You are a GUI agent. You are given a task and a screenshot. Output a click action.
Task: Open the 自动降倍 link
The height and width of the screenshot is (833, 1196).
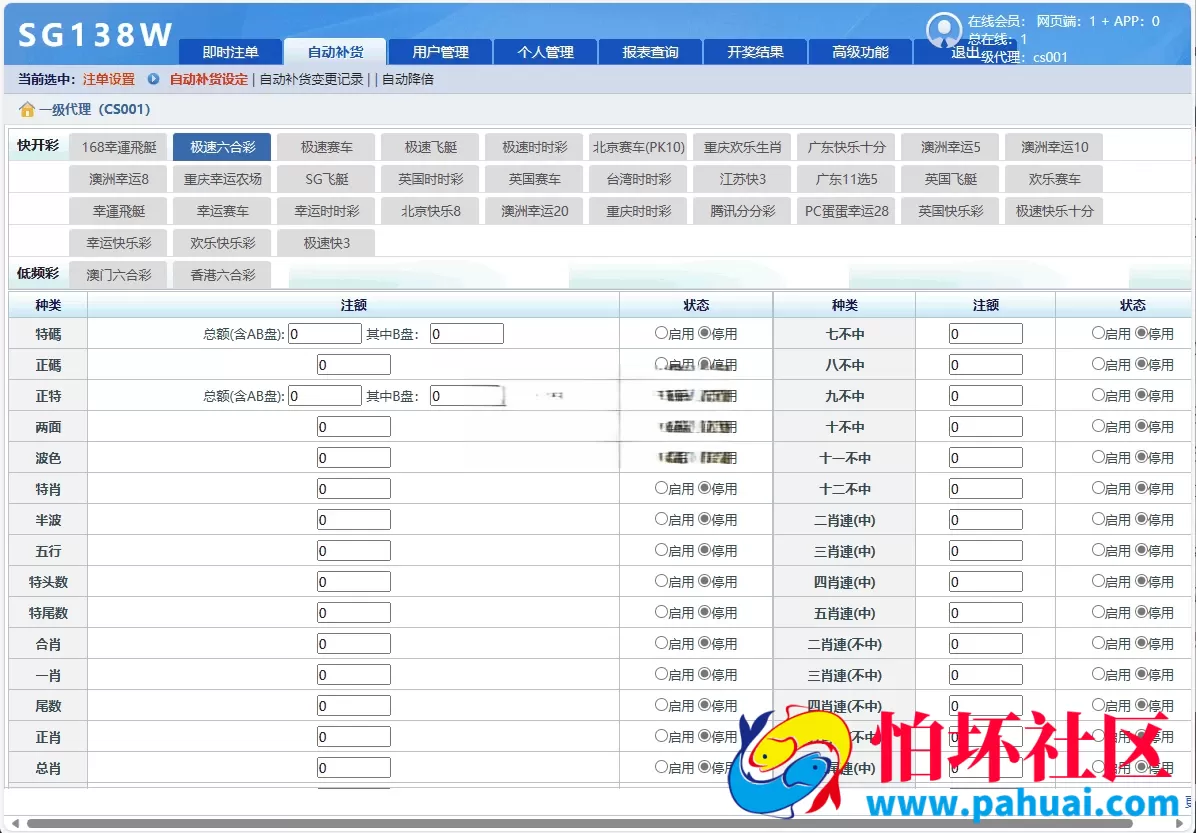pyautogui.click(x=407, y=79)
